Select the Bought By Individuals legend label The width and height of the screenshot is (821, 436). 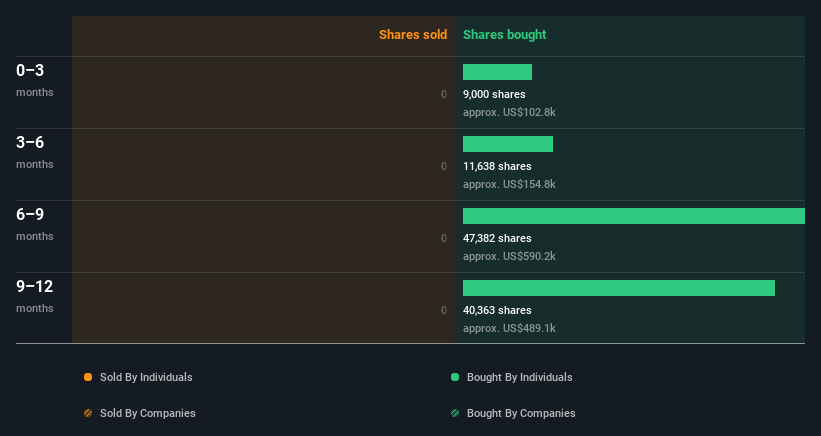tap(519, 377)
